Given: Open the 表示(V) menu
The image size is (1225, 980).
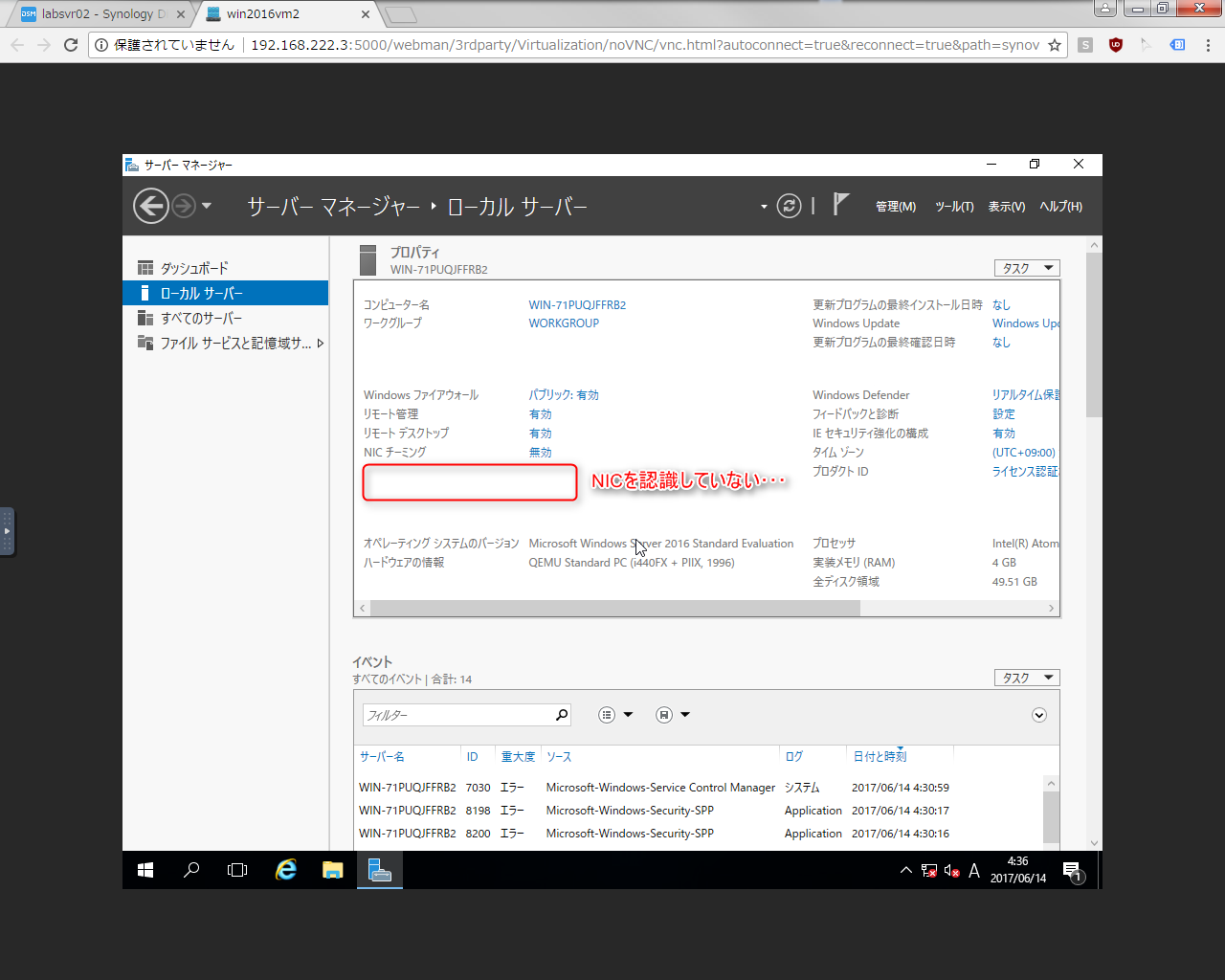Looking at the screenshot, I should point(1007,207).
